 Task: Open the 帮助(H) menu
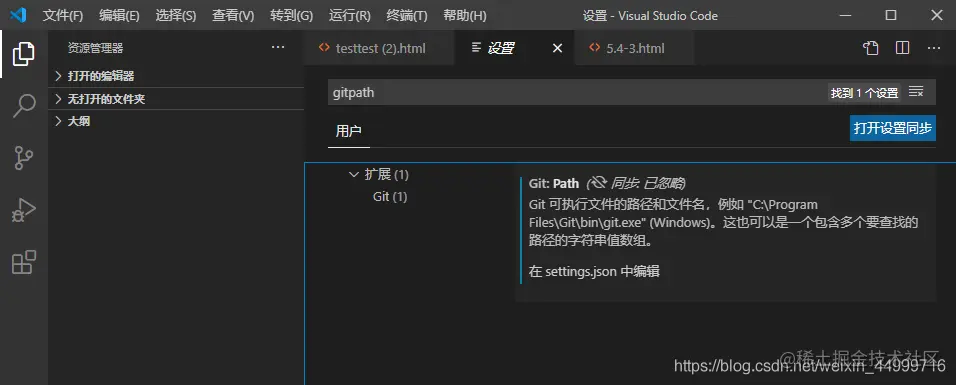tap(465, 16)
